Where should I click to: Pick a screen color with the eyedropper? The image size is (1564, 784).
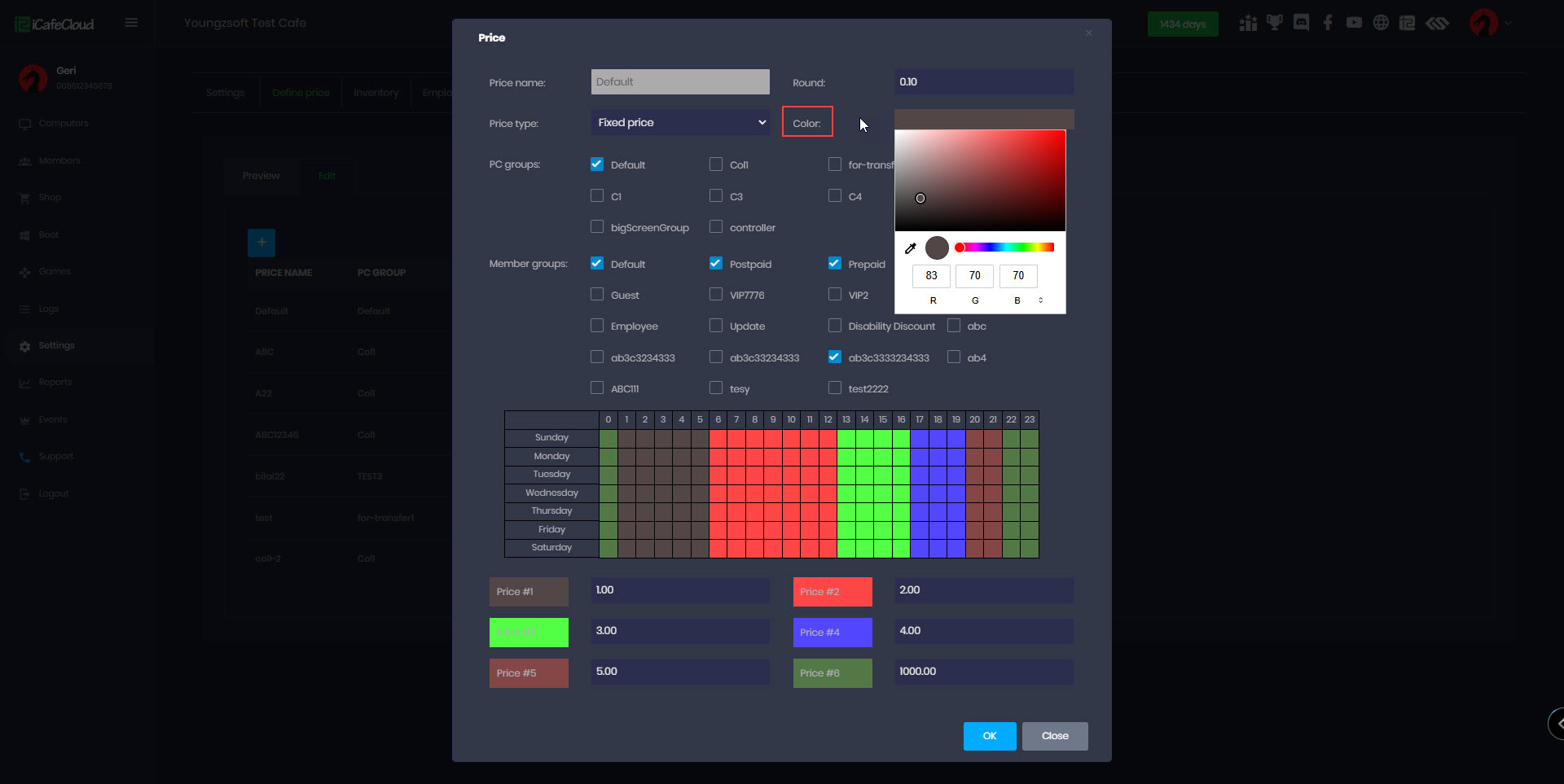pyautogui.click(x=911, y=248)
